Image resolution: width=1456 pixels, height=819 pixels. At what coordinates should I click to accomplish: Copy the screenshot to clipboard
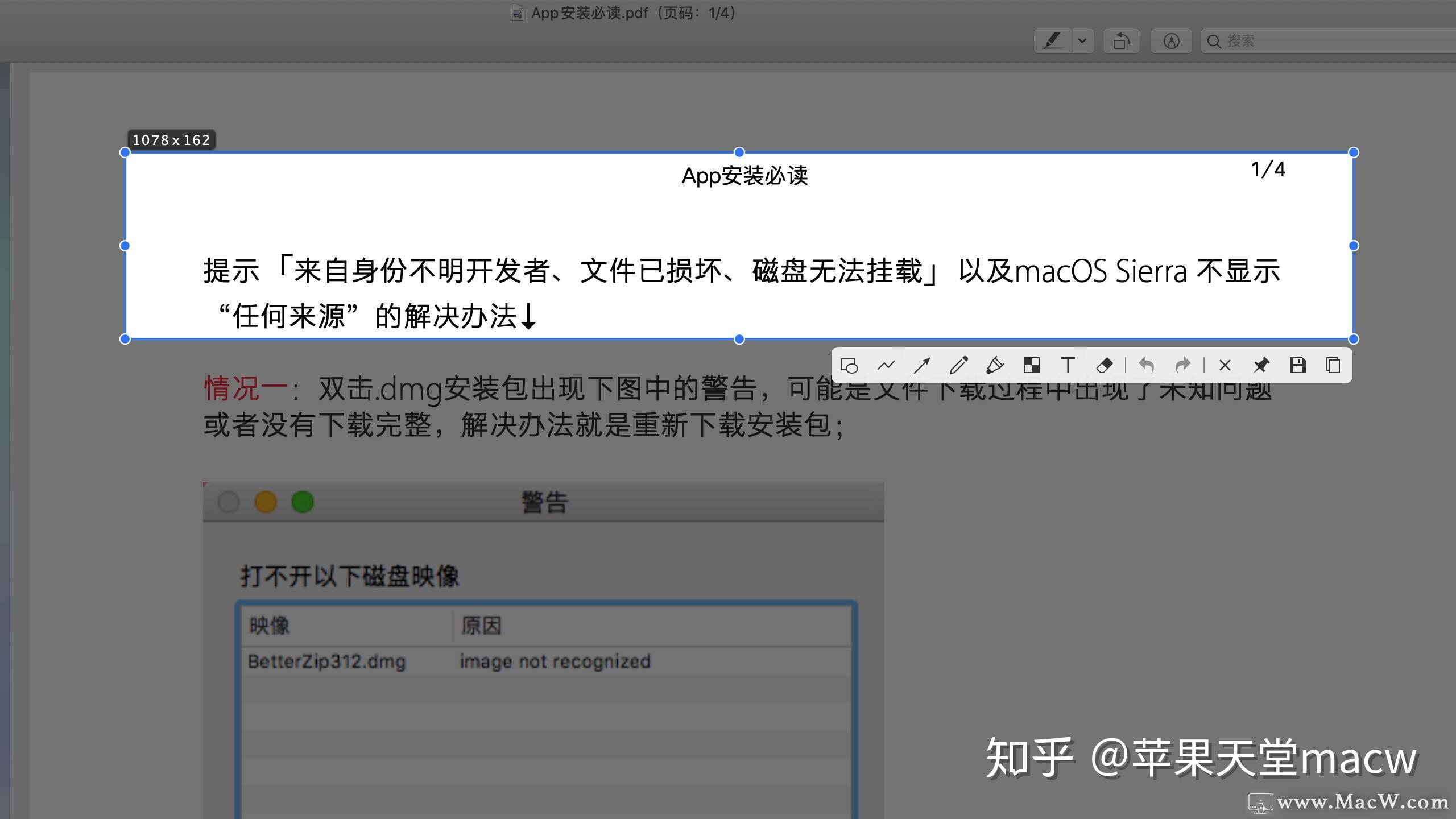pos(1333,365)
